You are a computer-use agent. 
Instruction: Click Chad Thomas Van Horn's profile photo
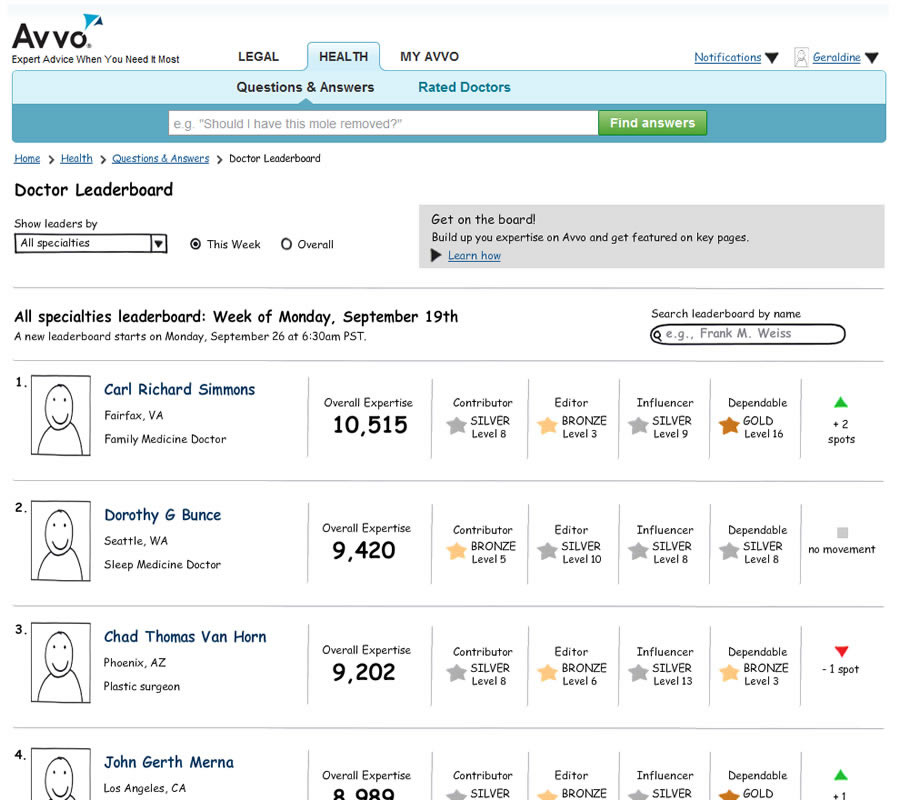(x=61, y=663)
